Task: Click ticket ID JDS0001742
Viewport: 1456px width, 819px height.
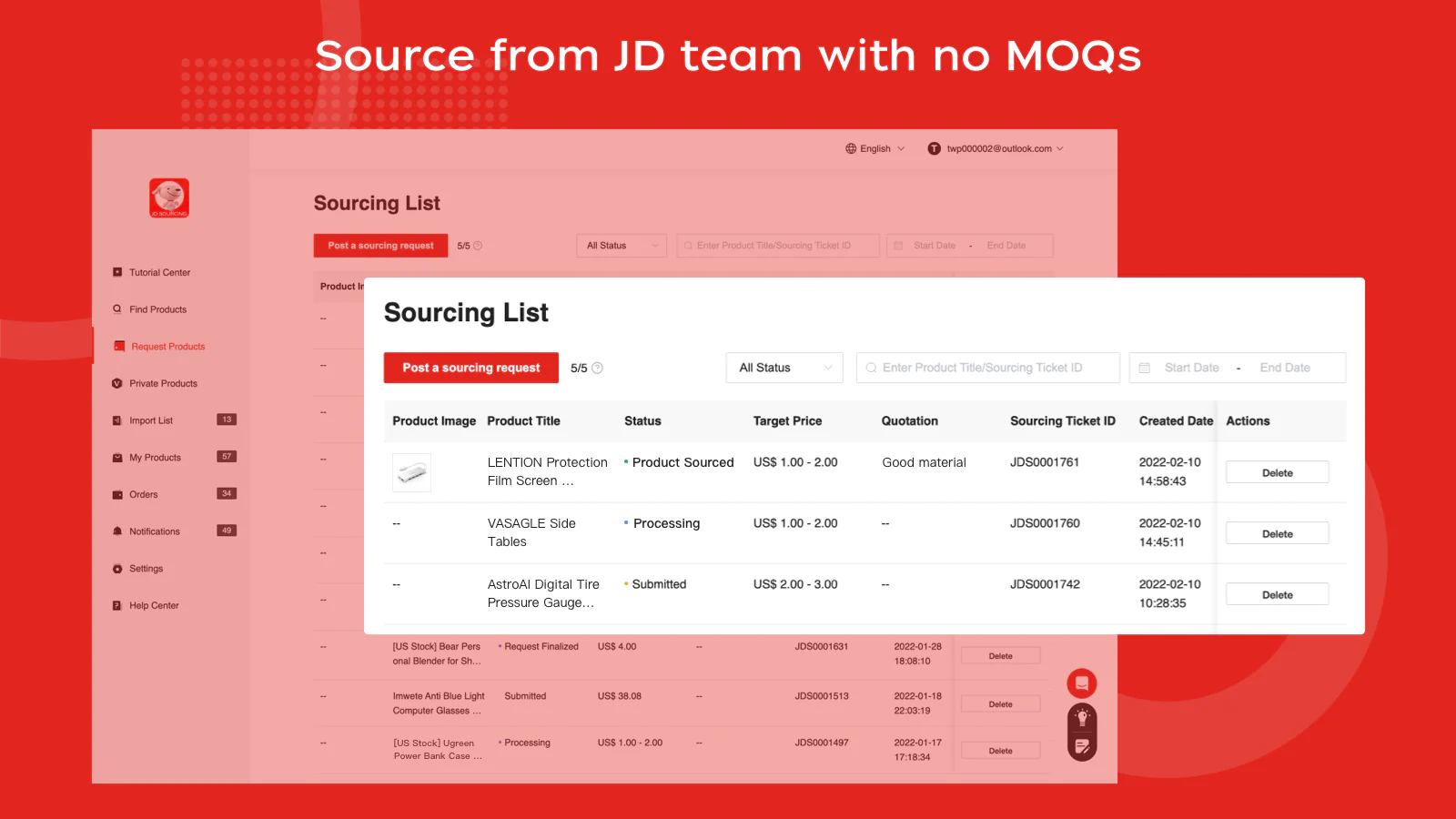Action: (x=1045, y=584)
